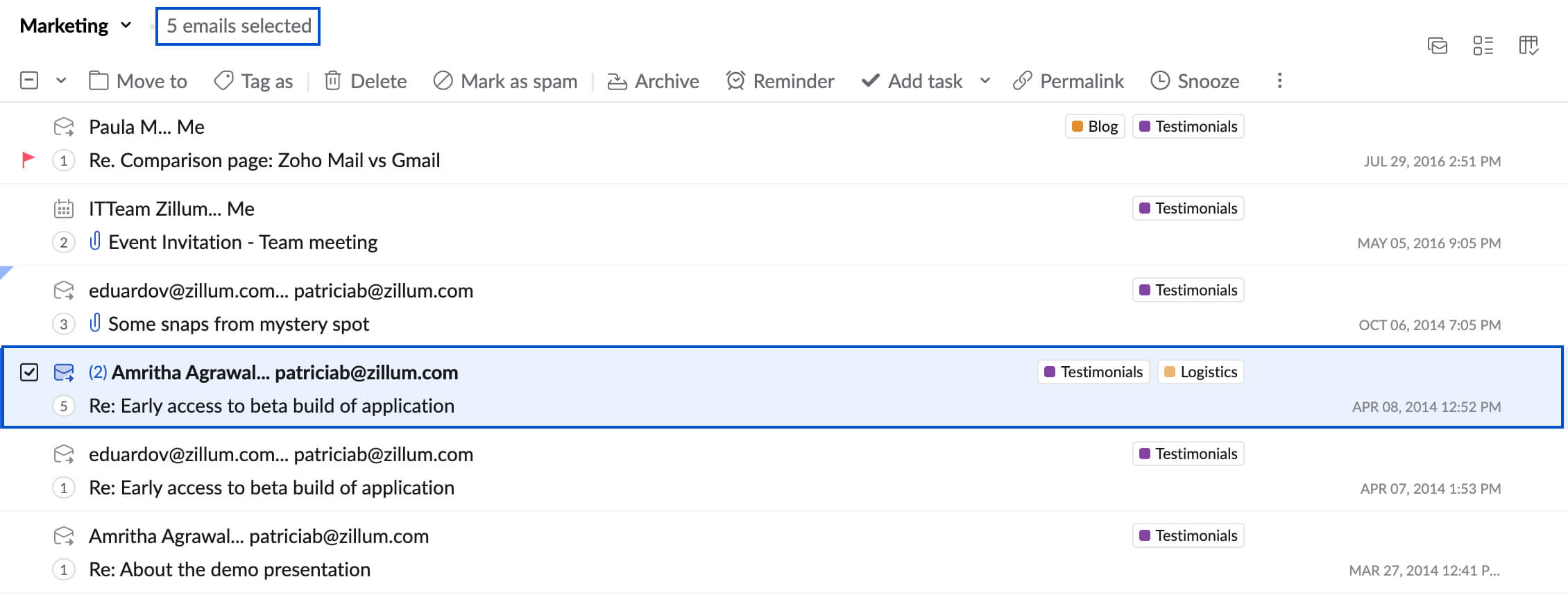1568x595 pixels.
Task: Set a Reminder for selected emails
Action: [781, 81]
